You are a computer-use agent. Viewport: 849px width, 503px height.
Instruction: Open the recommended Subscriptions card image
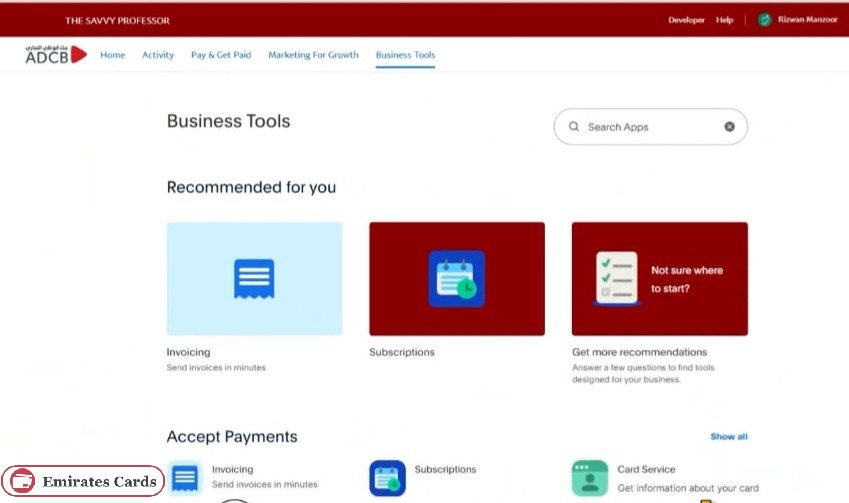pos(457,278)
